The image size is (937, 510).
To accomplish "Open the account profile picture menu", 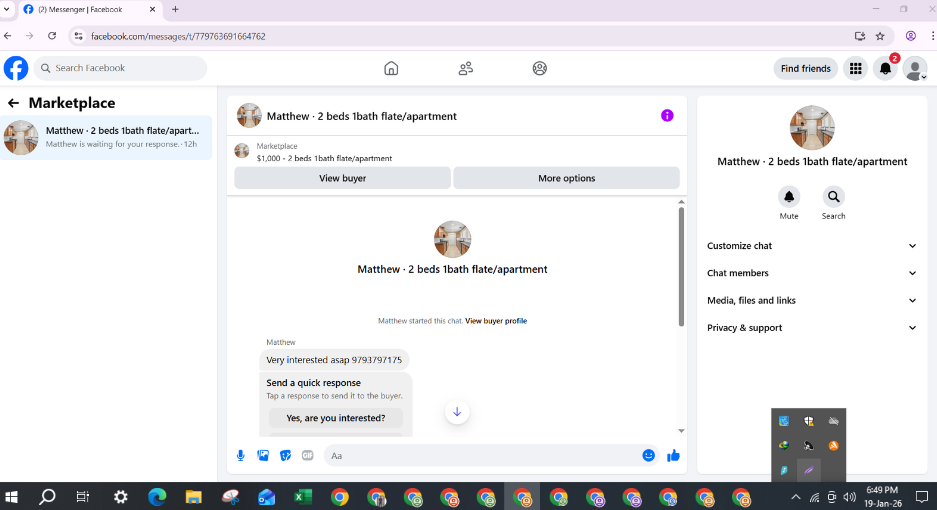I will tap(915, 69).
